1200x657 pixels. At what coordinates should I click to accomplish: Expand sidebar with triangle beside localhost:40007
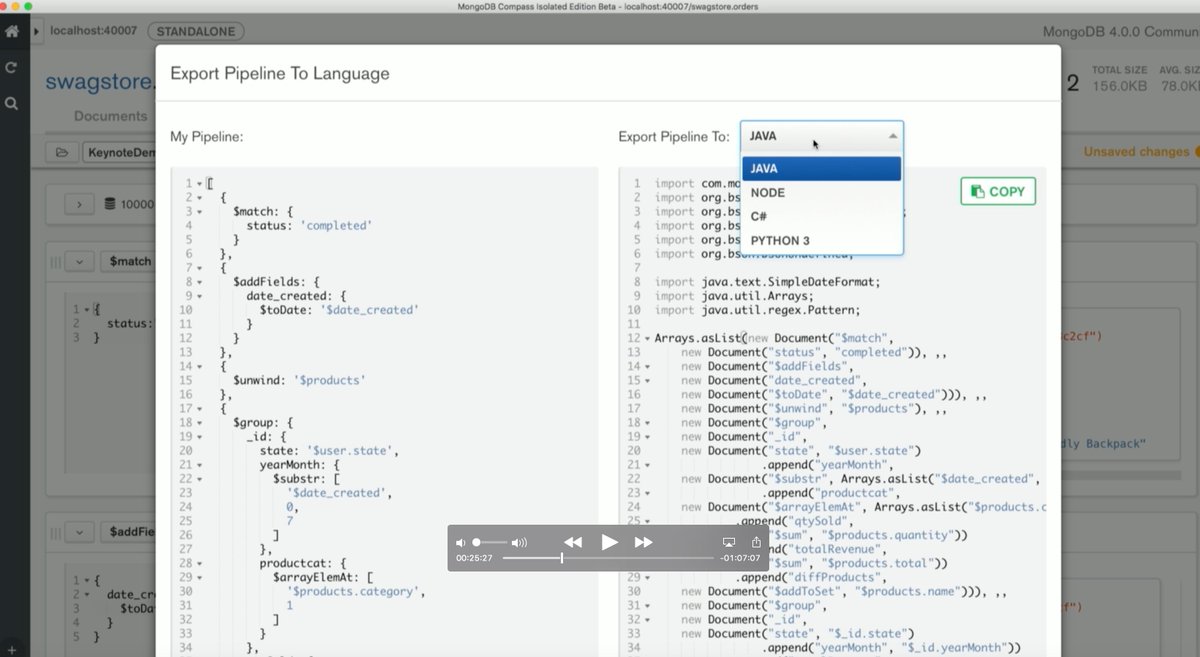37,31
